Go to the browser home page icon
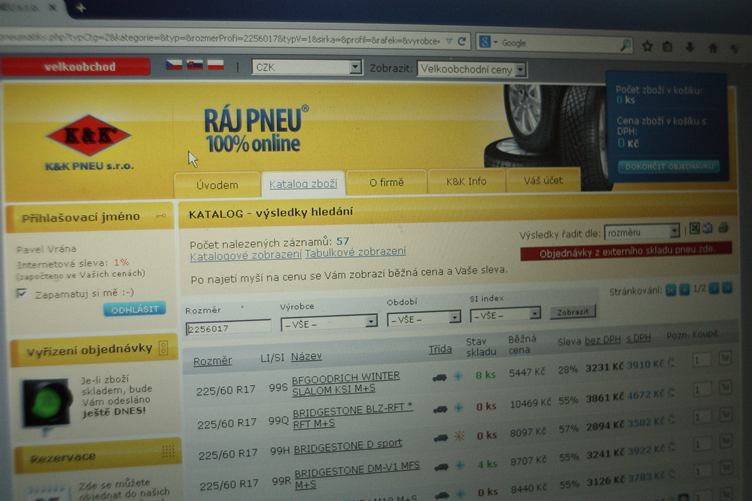The width and height of the screenshot is (752, 501). (x=713, y=47)
